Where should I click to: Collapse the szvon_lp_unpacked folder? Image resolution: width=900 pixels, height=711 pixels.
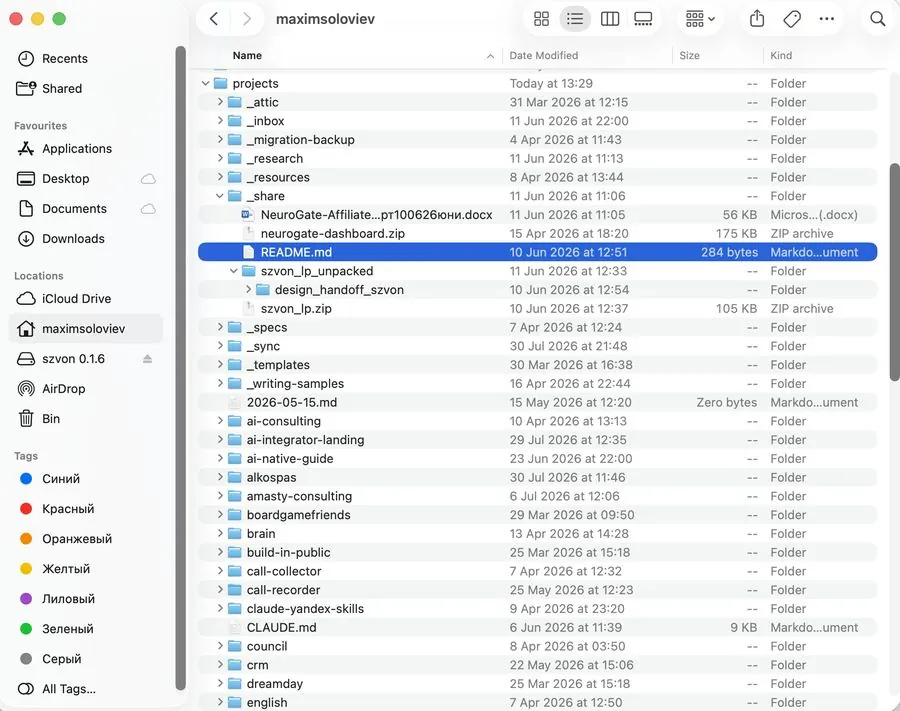tap(234, 271)
